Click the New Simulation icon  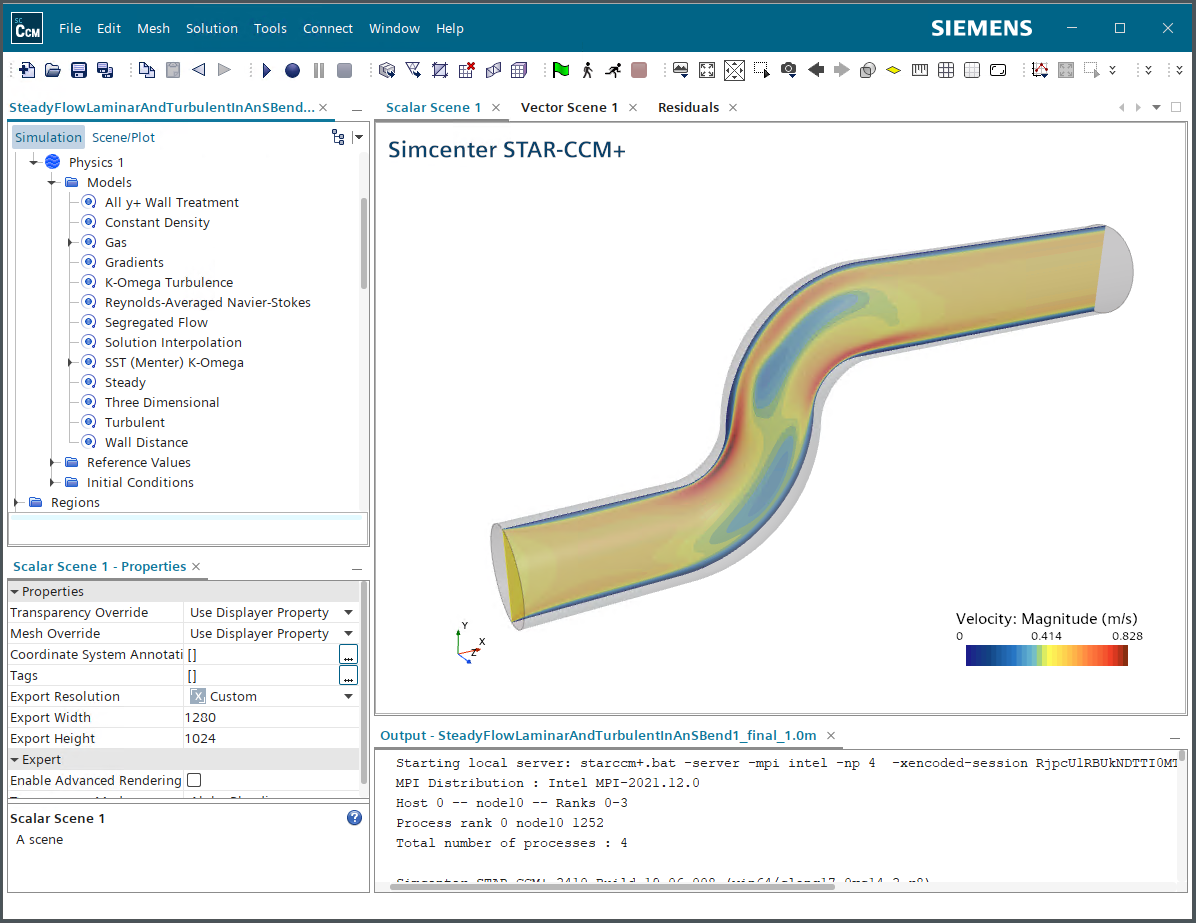(x=27, y=70)
